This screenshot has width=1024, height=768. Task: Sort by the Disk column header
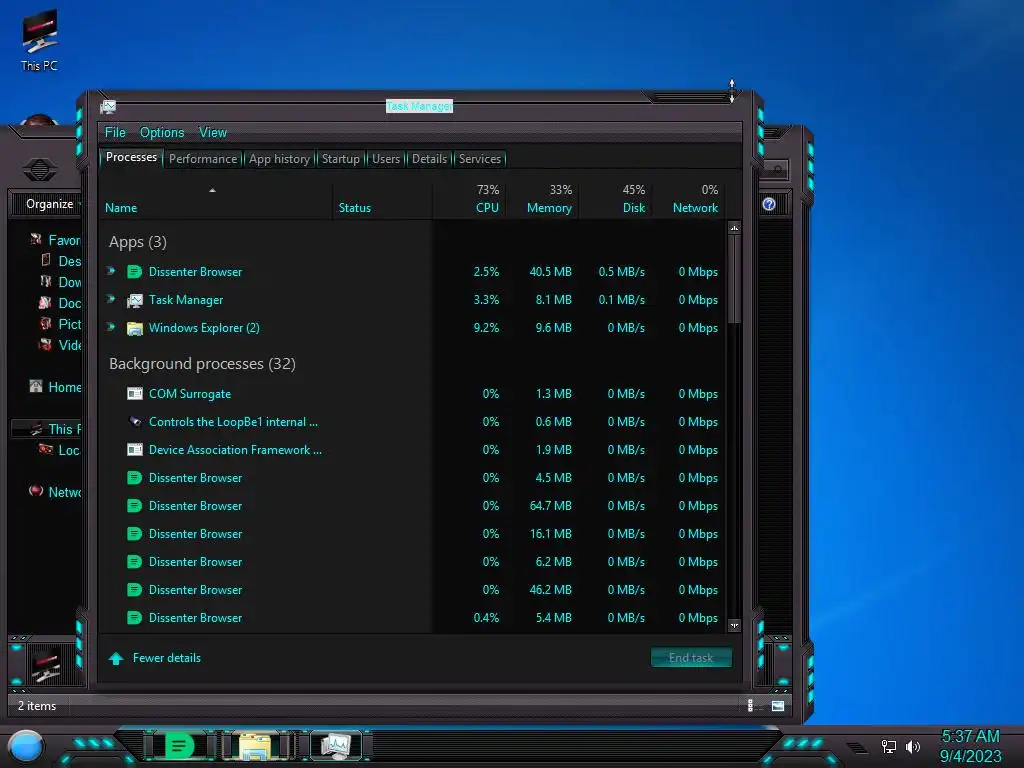pyautogui.click(x=615, y=199)
